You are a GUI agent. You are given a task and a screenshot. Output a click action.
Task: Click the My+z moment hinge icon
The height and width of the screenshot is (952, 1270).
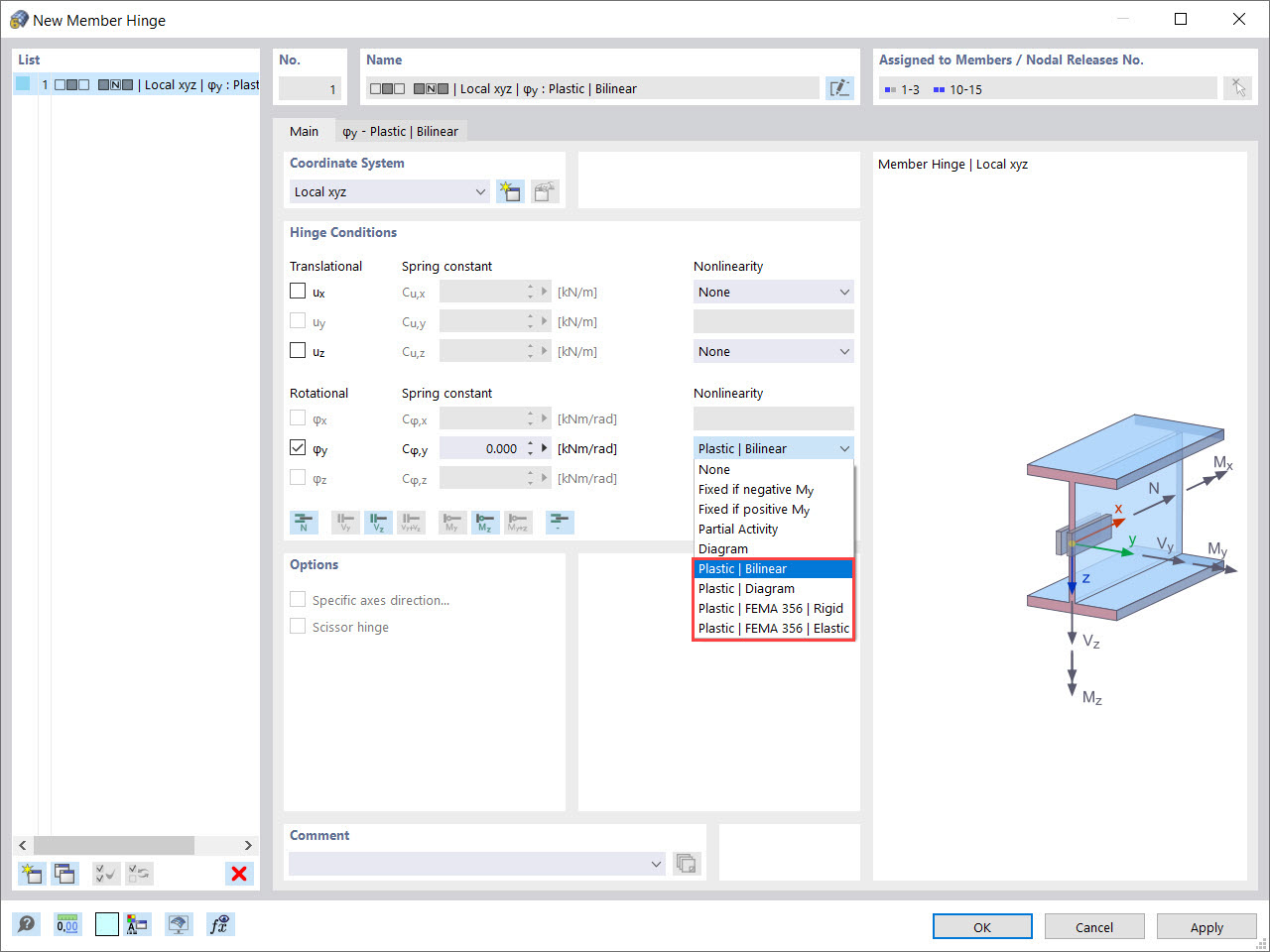[x=518, y=522]
